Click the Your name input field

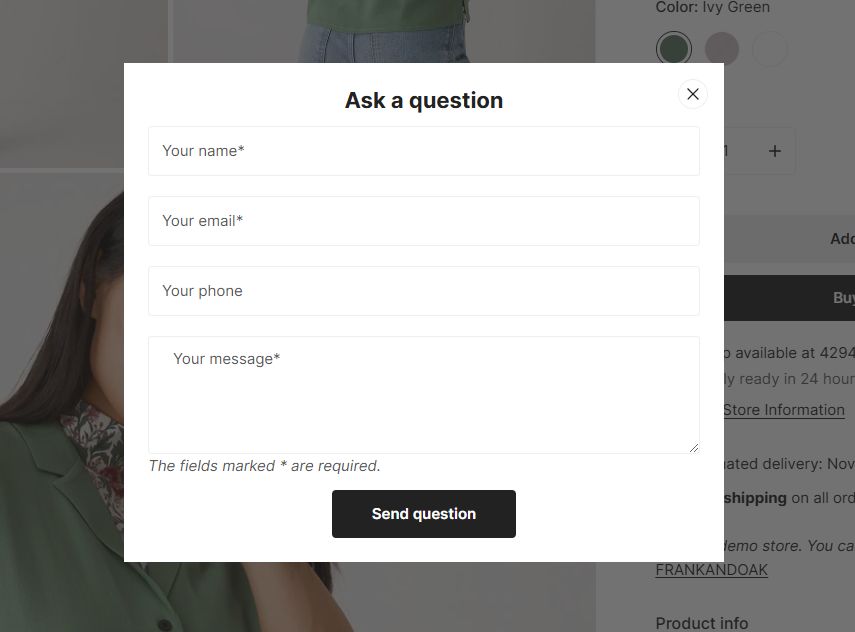click(x=424, y=151)
